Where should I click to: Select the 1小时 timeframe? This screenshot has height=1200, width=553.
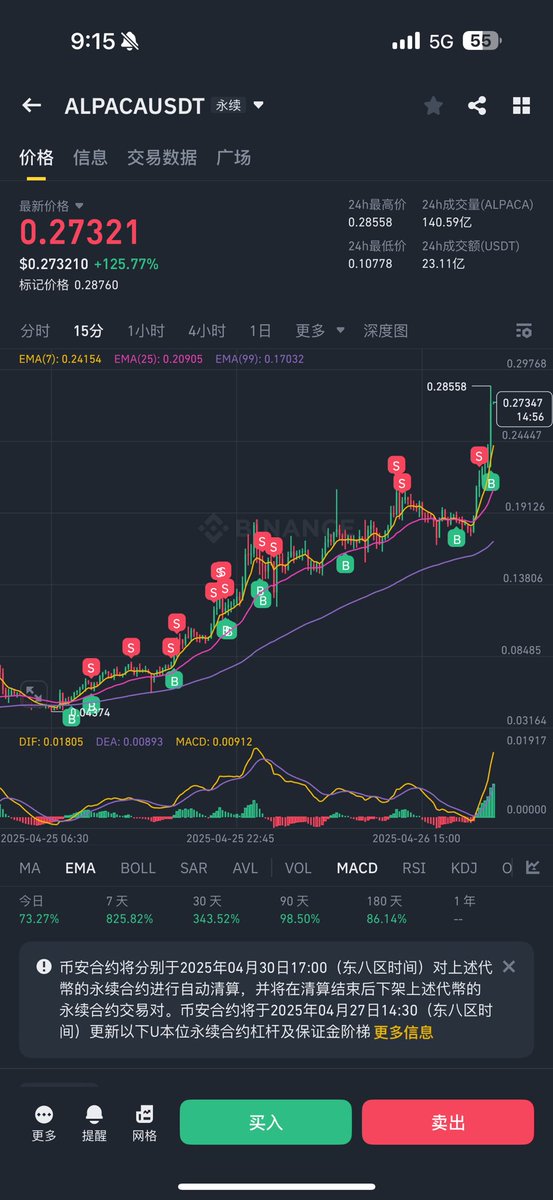click(146, 331)
